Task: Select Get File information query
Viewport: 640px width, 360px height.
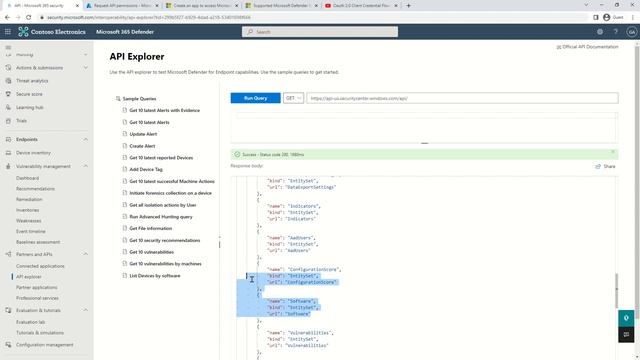Action: pyautogui.click(x=151, y=229)
